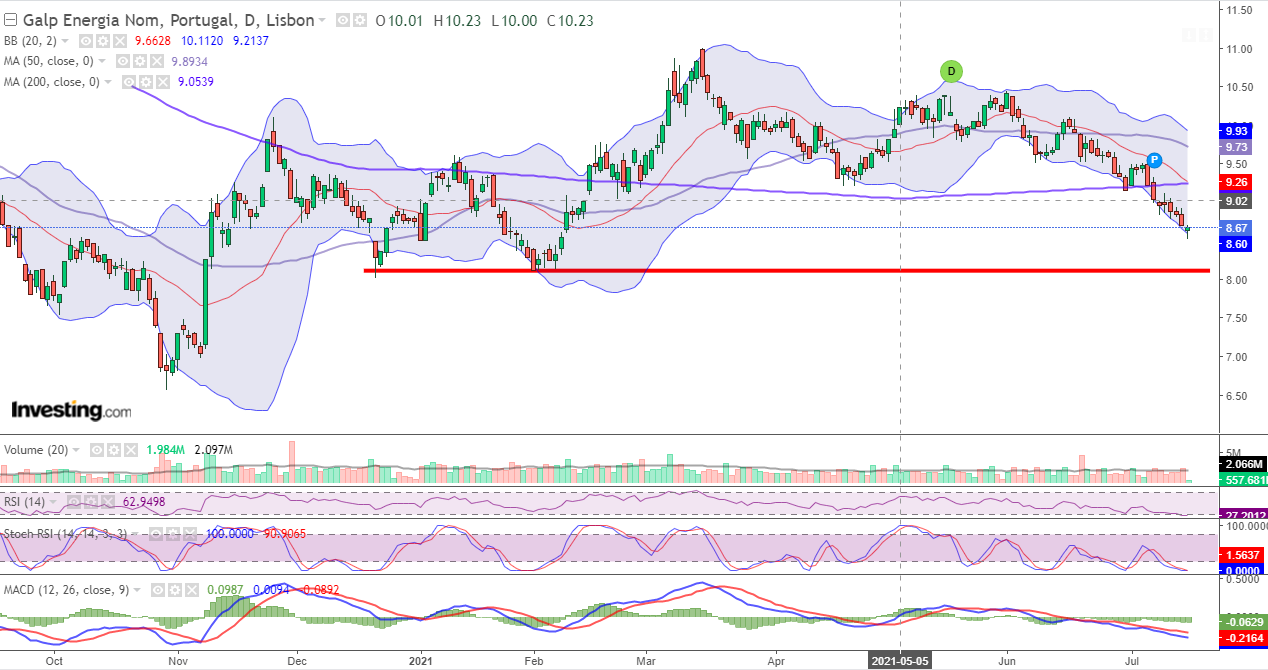Open MA (200, close, 0) dropdown
The image size is (1268, 670).
[x=108, y=81]
